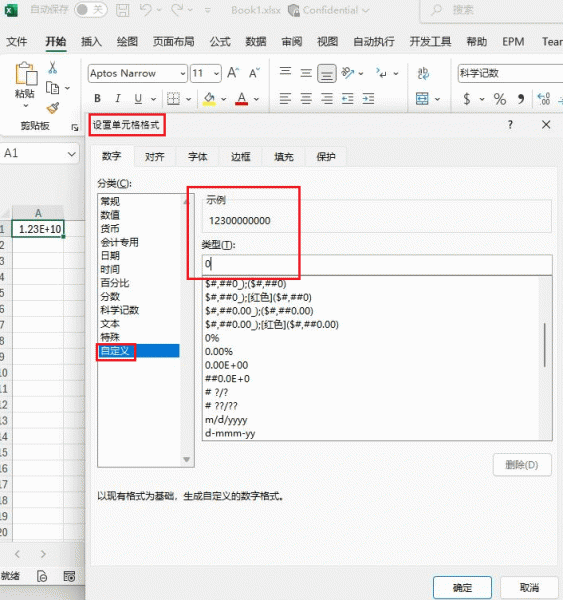Select cell A1 with 1.23E+10

coord(38,229)
